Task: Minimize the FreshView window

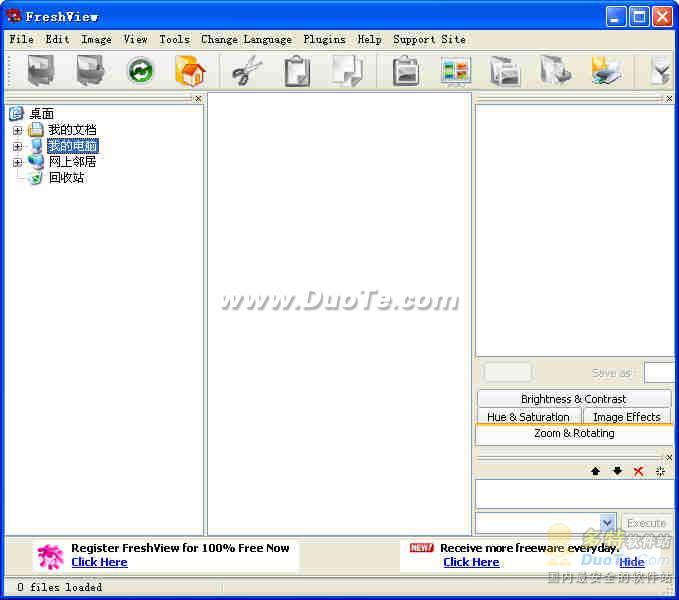Action: (x=615, y=17)
